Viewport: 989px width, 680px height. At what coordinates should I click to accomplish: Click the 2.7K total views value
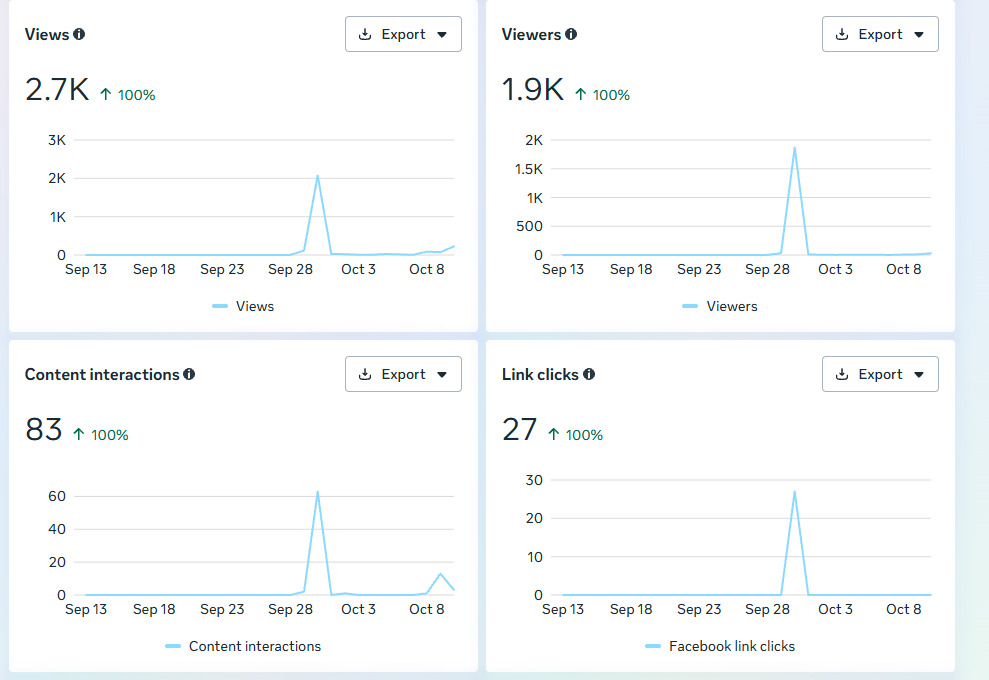click(57, 89)
